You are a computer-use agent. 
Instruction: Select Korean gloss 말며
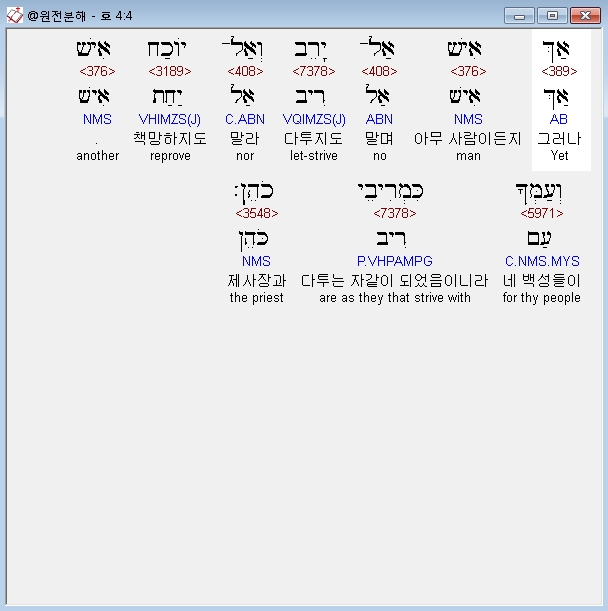pyautogui.click(x=379, y=139)
